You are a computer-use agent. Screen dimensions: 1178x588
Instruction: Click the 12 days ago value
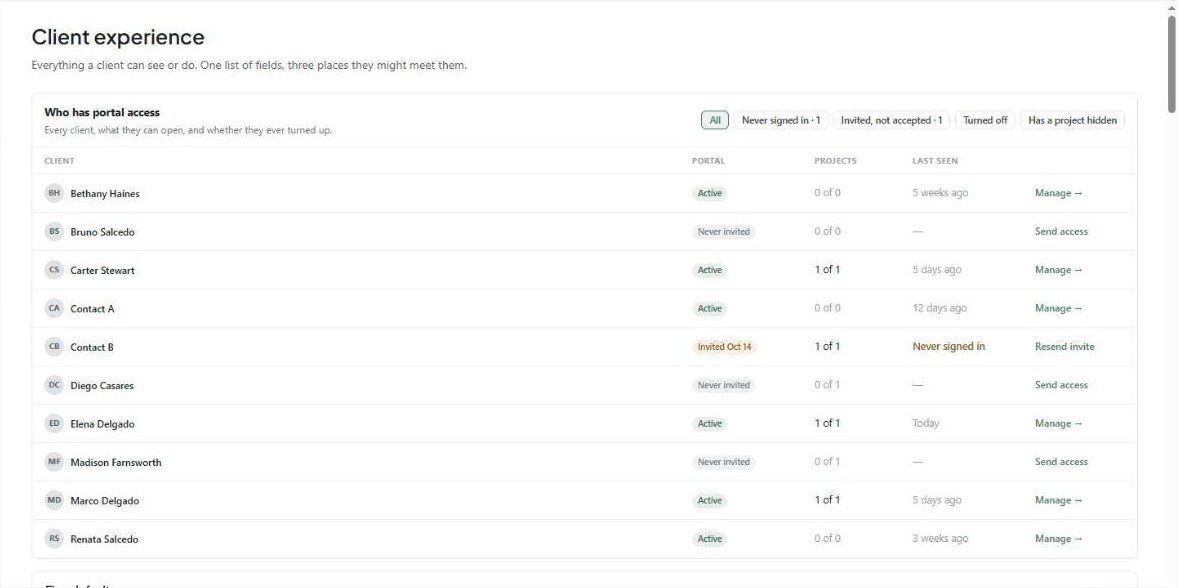point(939,308)
